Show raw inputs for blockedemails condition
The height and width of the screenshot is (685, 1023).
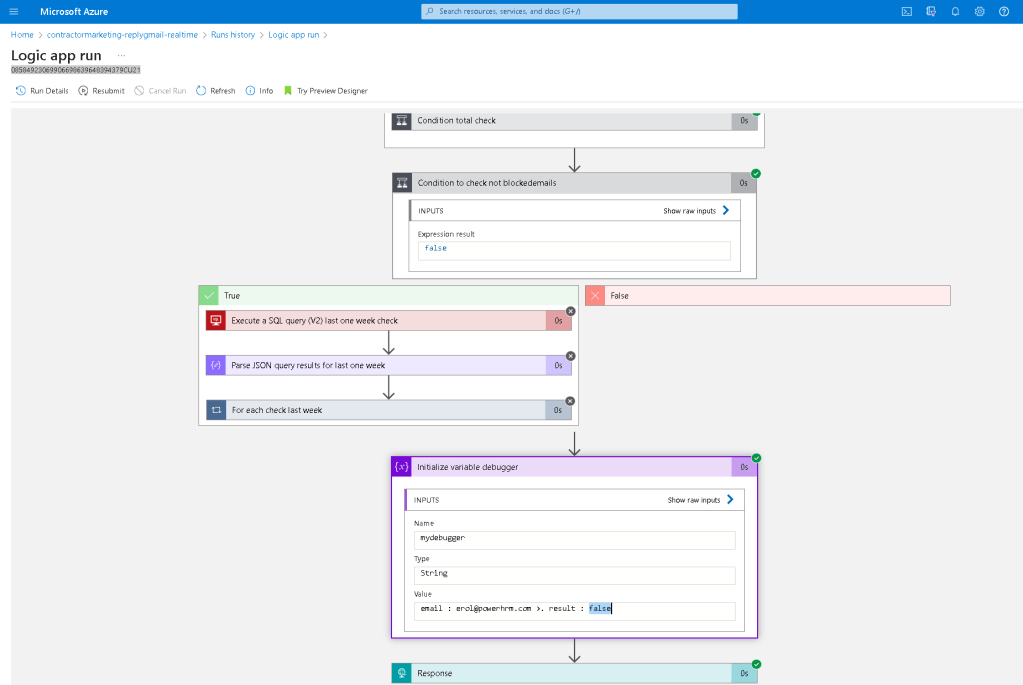point(697,211)
